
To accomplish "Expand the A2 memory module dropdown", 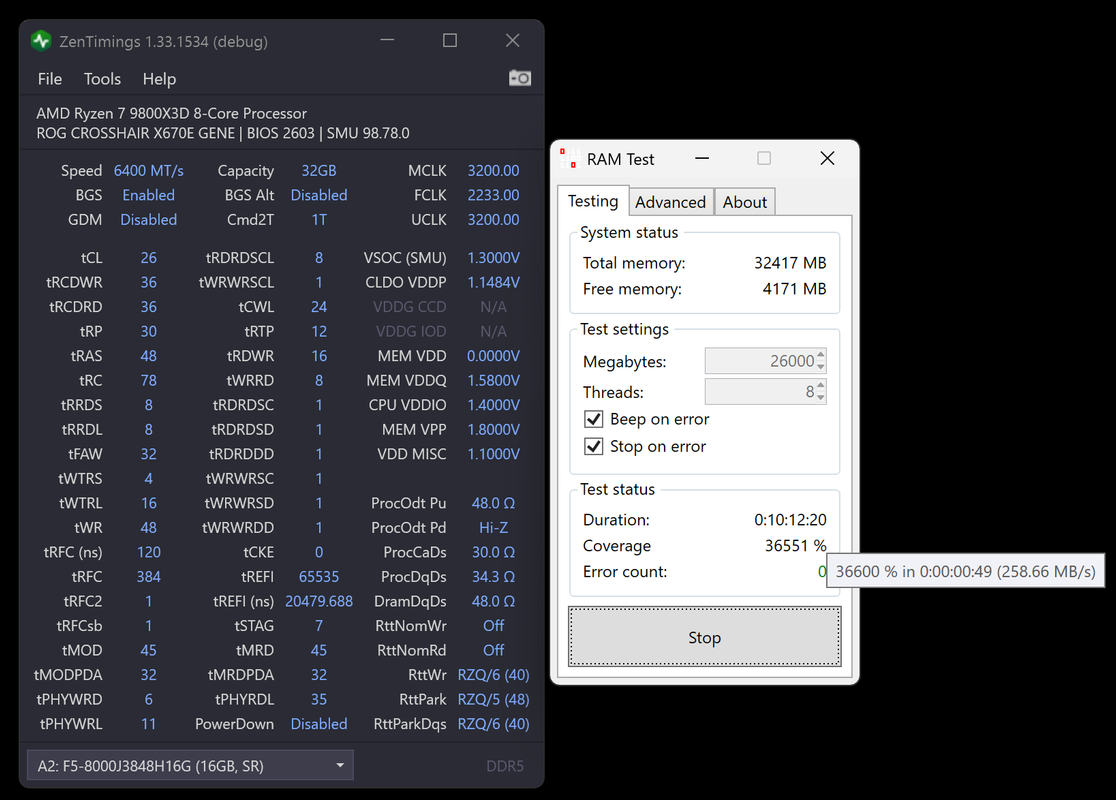I will click(x=190, y=766).
